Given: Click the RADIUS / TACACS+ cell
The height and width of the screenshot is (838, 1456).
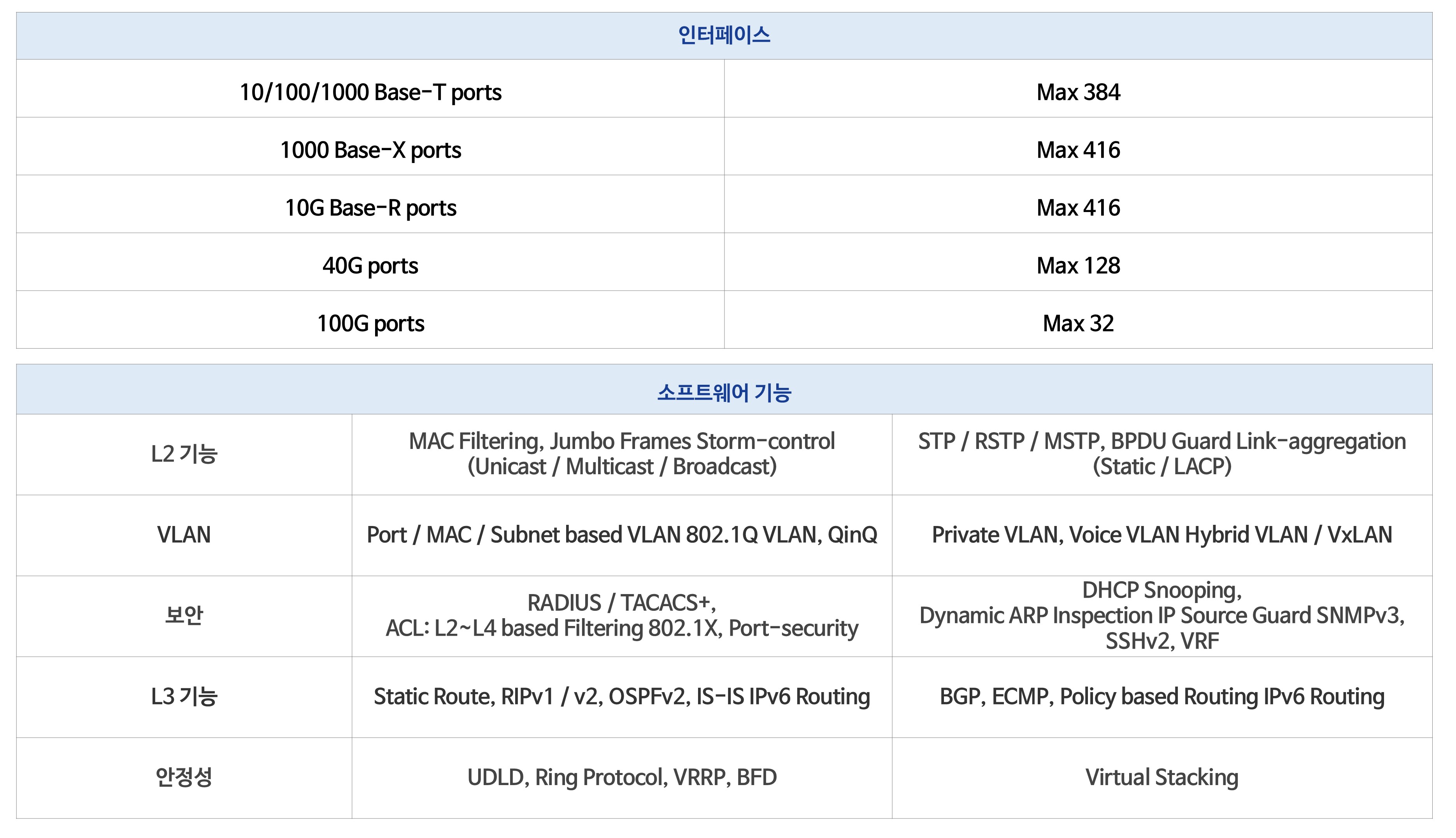Looking at the screenshot, I should [x=621, y=615].
